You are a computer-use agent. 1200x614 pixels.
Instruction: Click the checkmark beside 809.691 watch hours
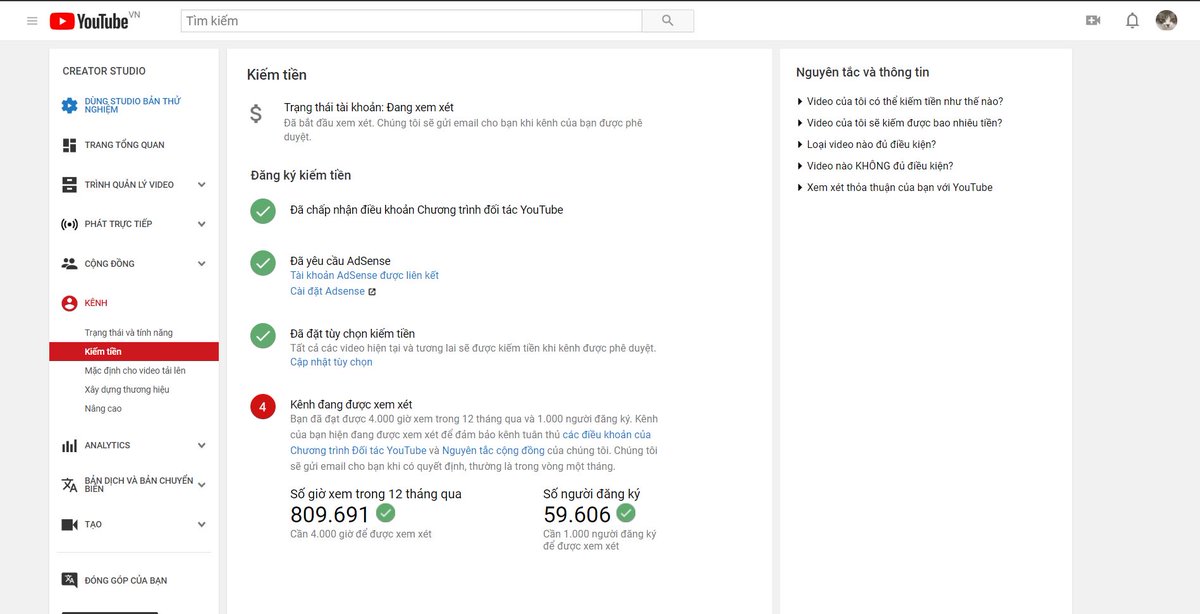pos(386,513)
